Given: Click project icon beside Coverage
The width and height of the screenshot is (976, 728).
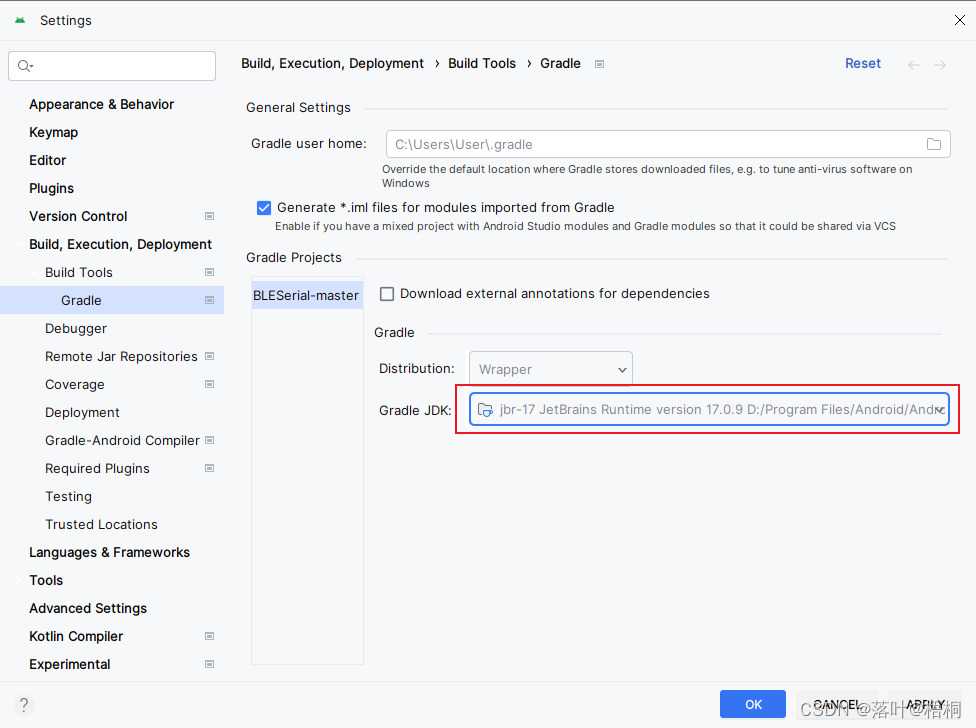Looking at the screenshot, I should tap(210, 385).
